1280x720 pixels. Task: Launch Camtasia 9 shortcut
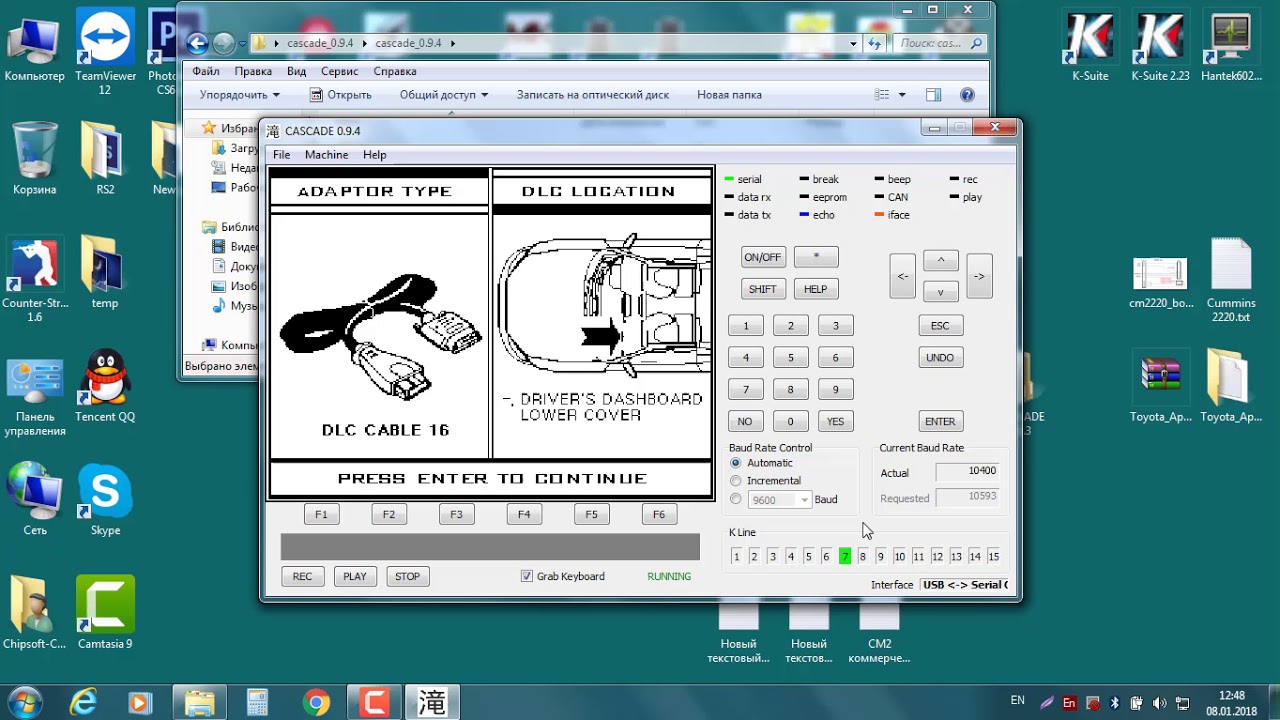105,614
